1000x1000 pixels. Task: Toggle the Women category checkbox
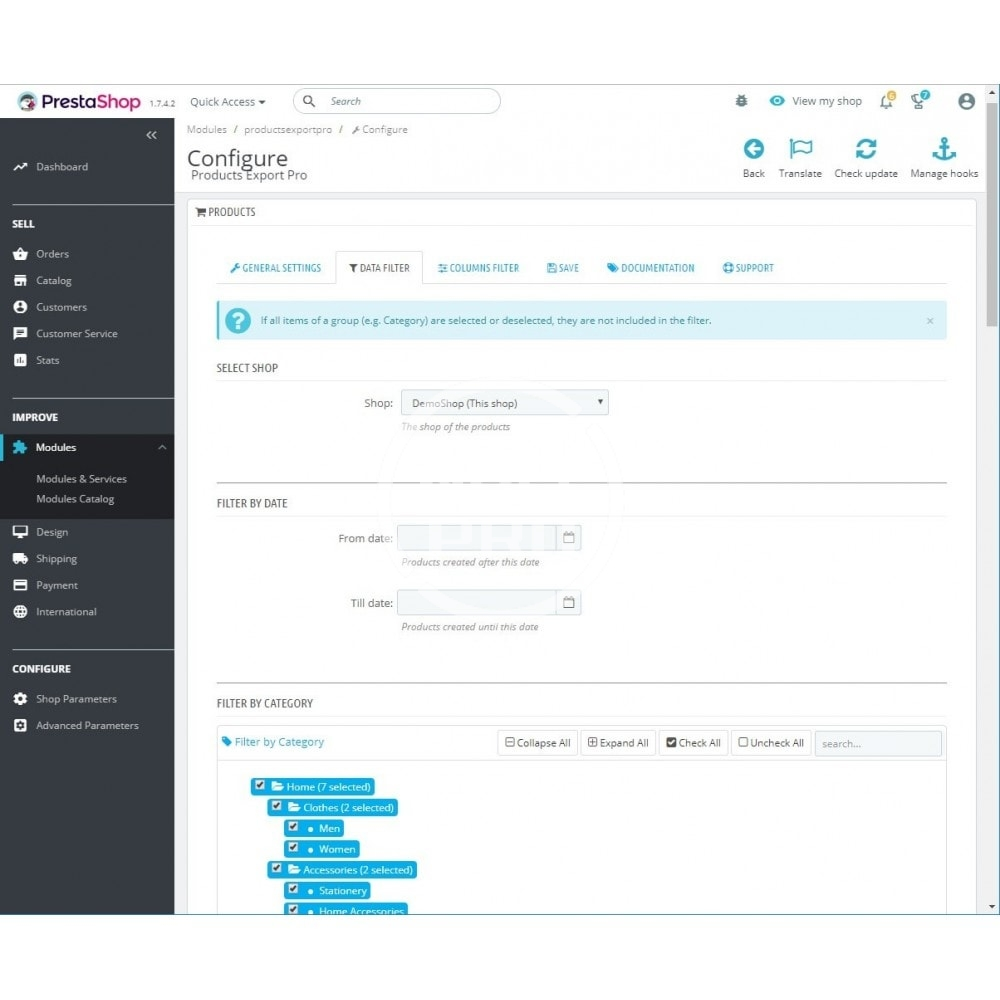(x=293, y=848)
